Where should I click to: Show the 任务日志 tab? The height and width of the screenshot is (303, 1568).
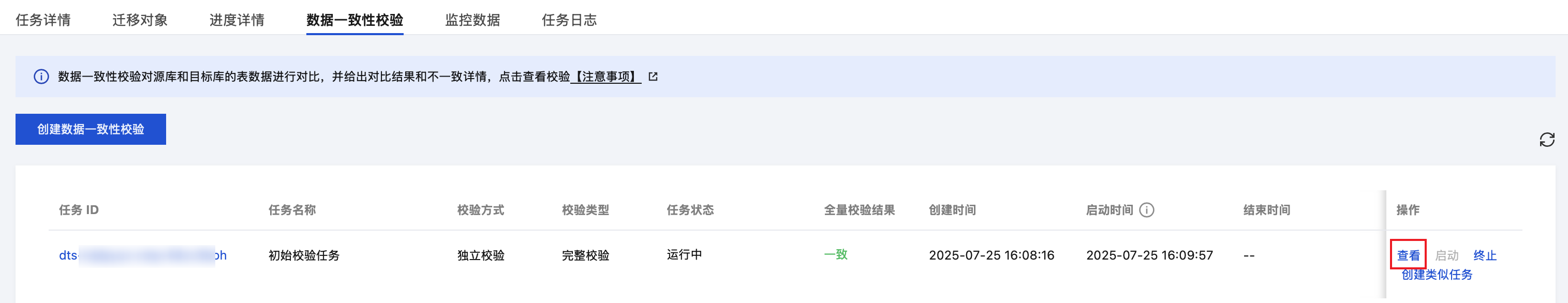[x=569, y=20]
